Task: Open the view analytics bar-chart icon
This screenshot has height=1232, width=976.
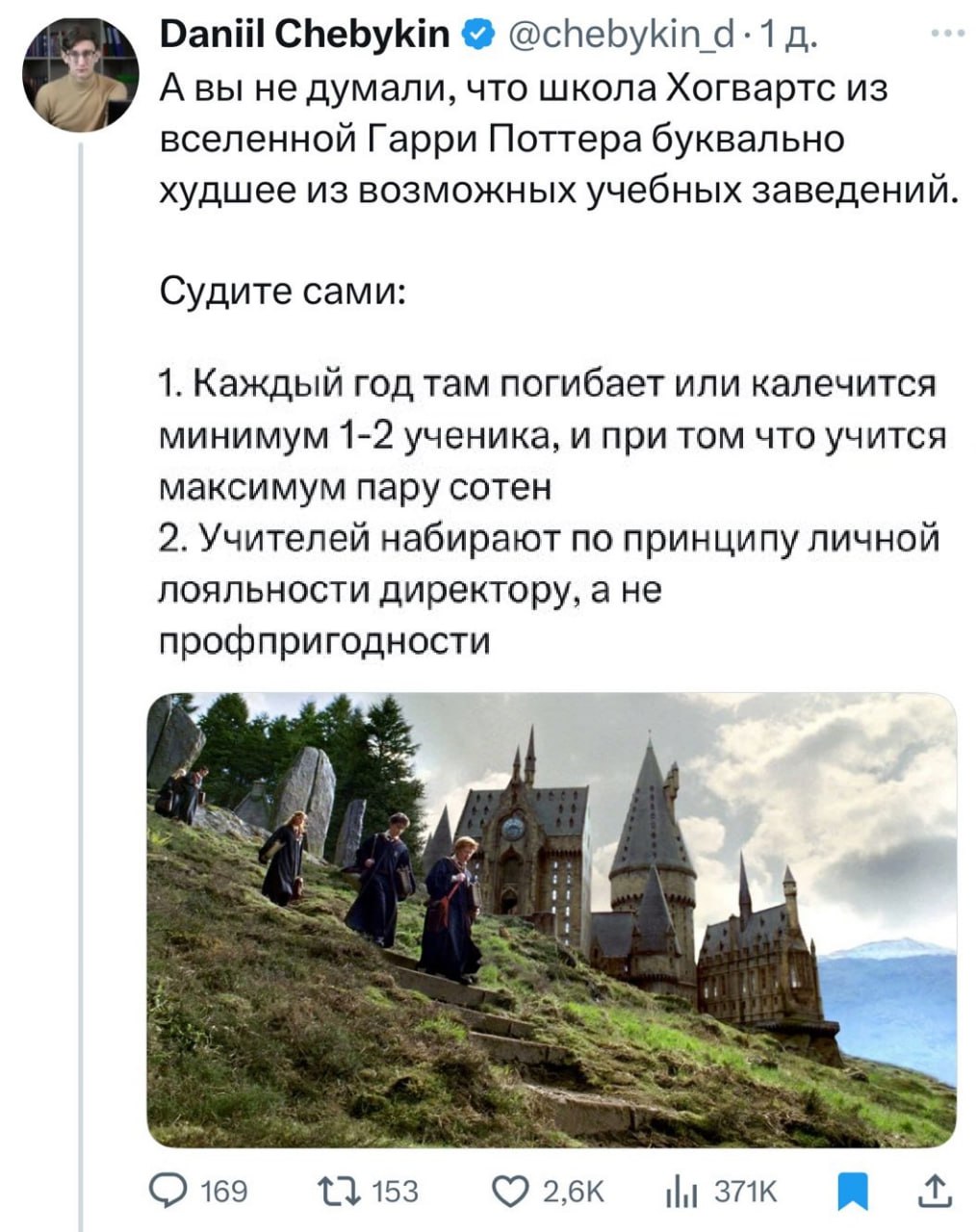Action: [681, 1193]
